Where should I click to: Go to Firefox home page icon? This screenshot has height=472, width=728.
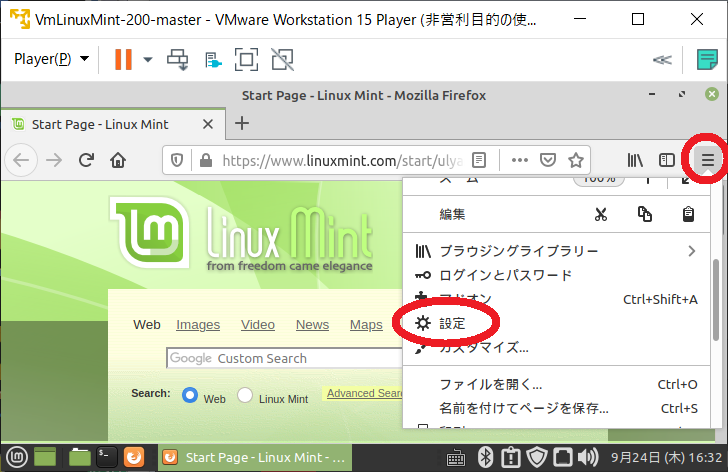coord(118,161)
